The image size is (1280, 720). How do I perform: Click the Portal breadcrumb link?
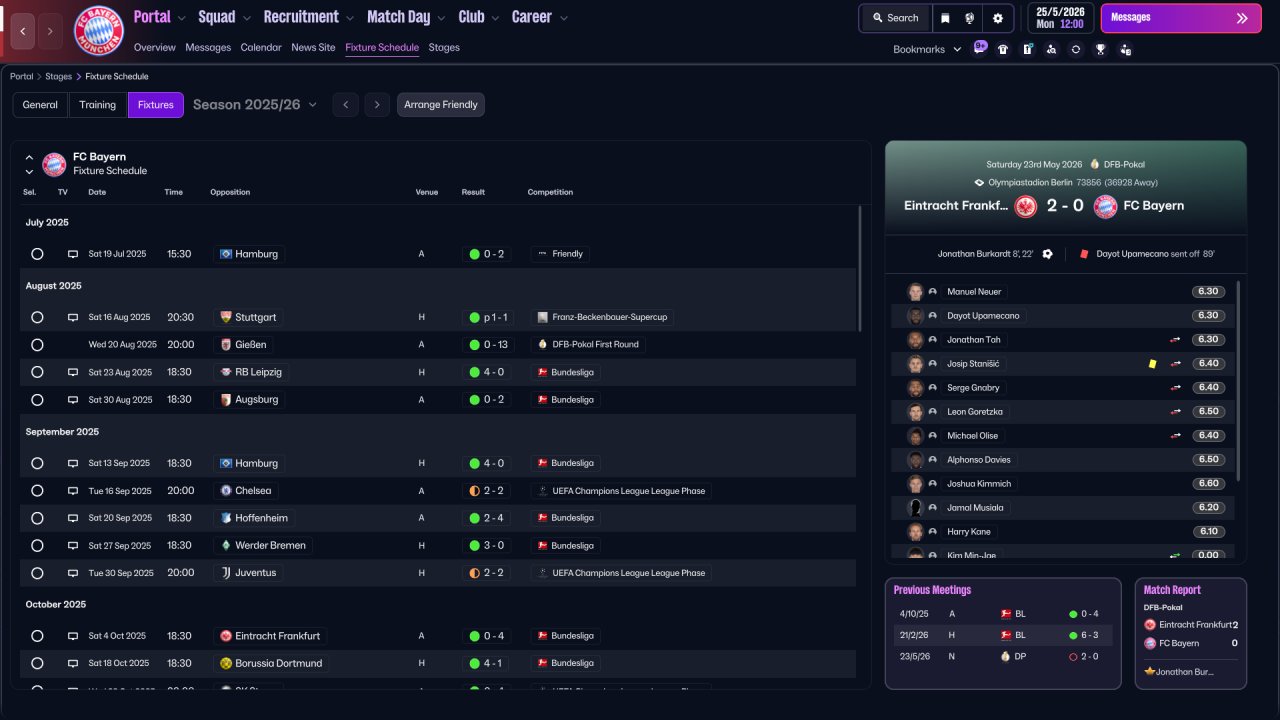pyautogui.click(x=21, y=77)
